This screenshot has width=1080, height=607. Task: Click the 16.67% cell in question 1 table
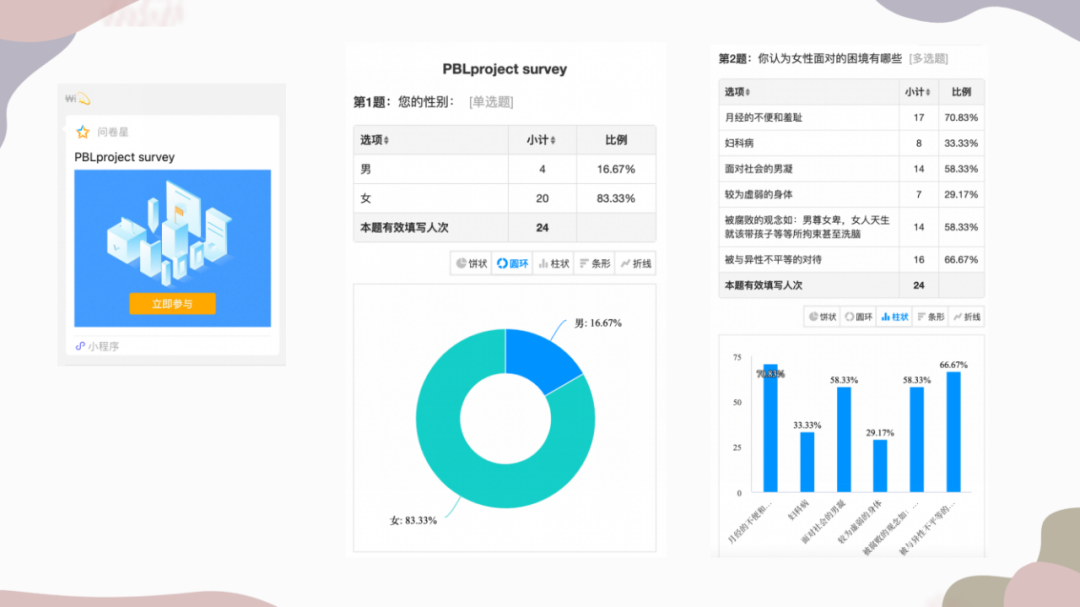(616, 169)
